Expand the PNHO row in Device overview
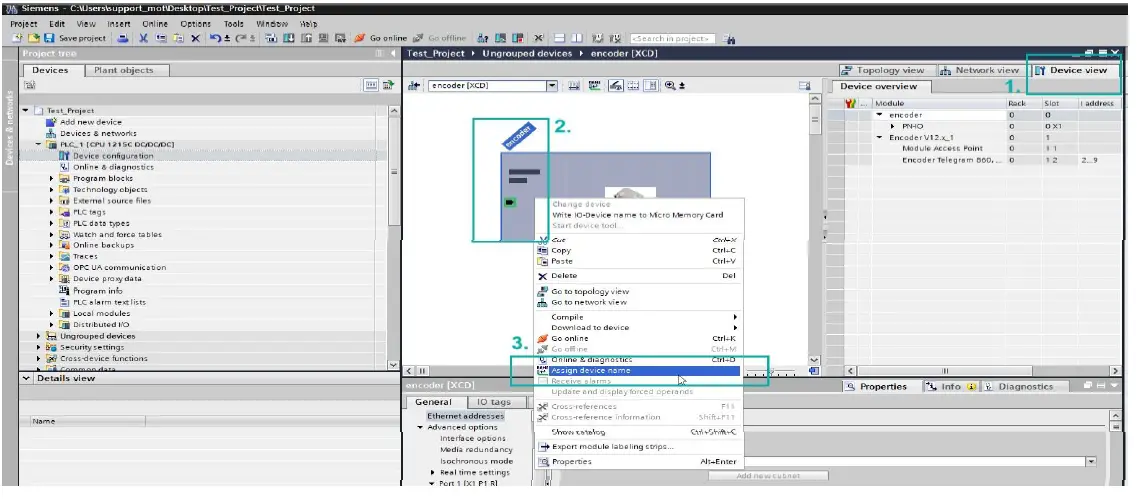Viewport: 1137px width, 504px height. (x=893, y=126)
